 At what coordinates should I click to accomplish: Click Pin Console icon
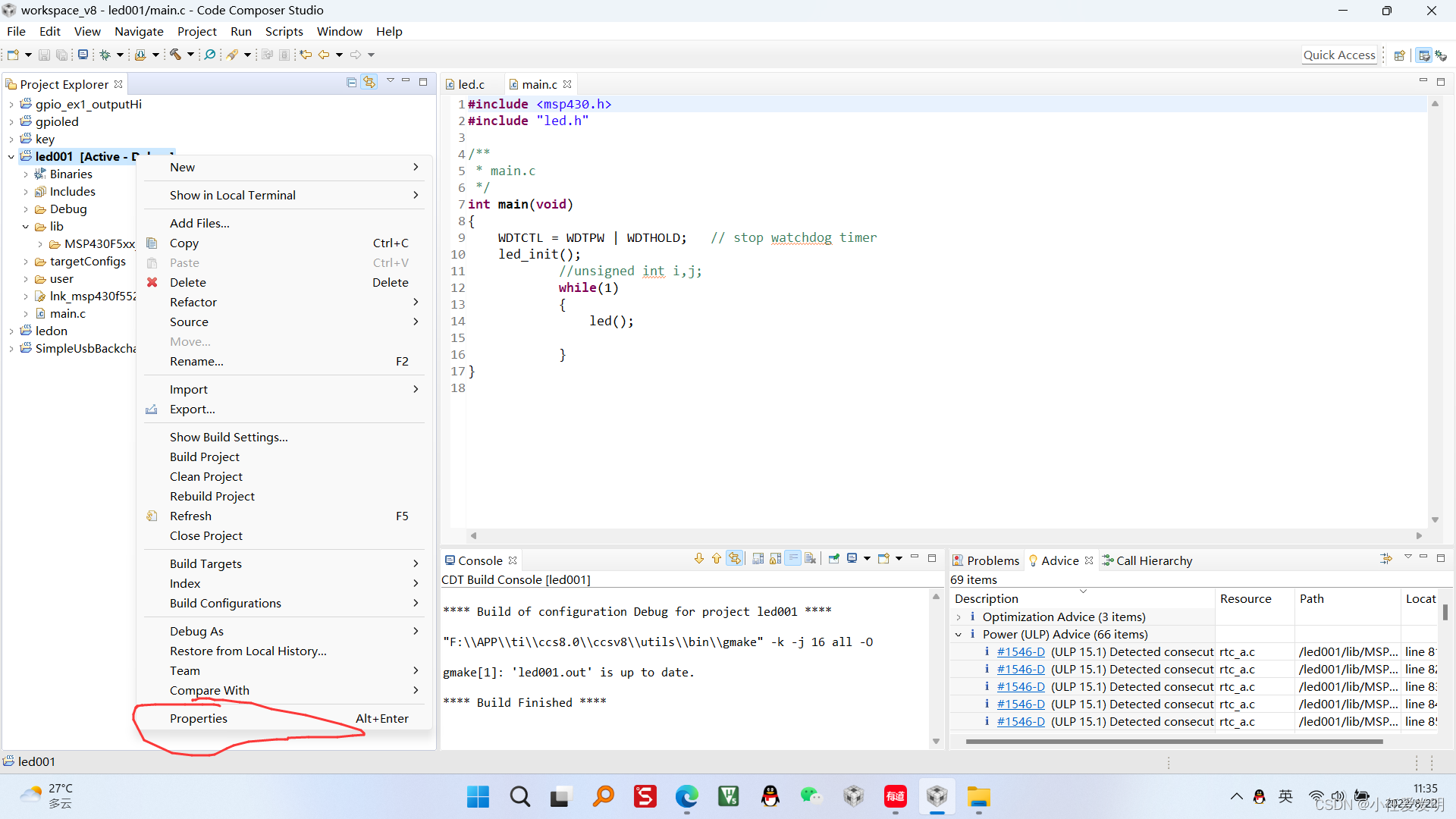833,560
